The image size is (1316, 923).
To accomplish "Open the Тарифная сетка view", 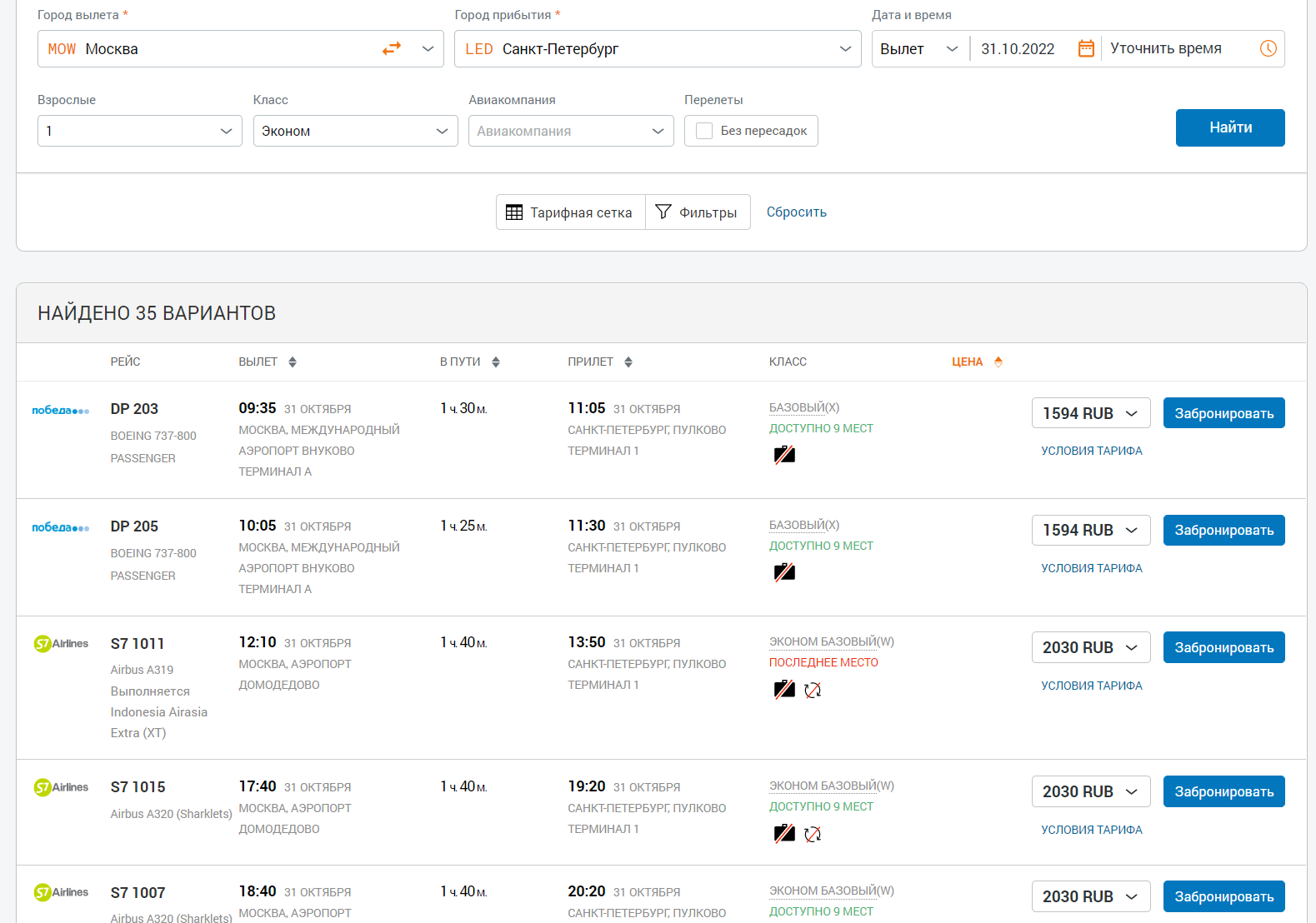I will click(571, 212).
